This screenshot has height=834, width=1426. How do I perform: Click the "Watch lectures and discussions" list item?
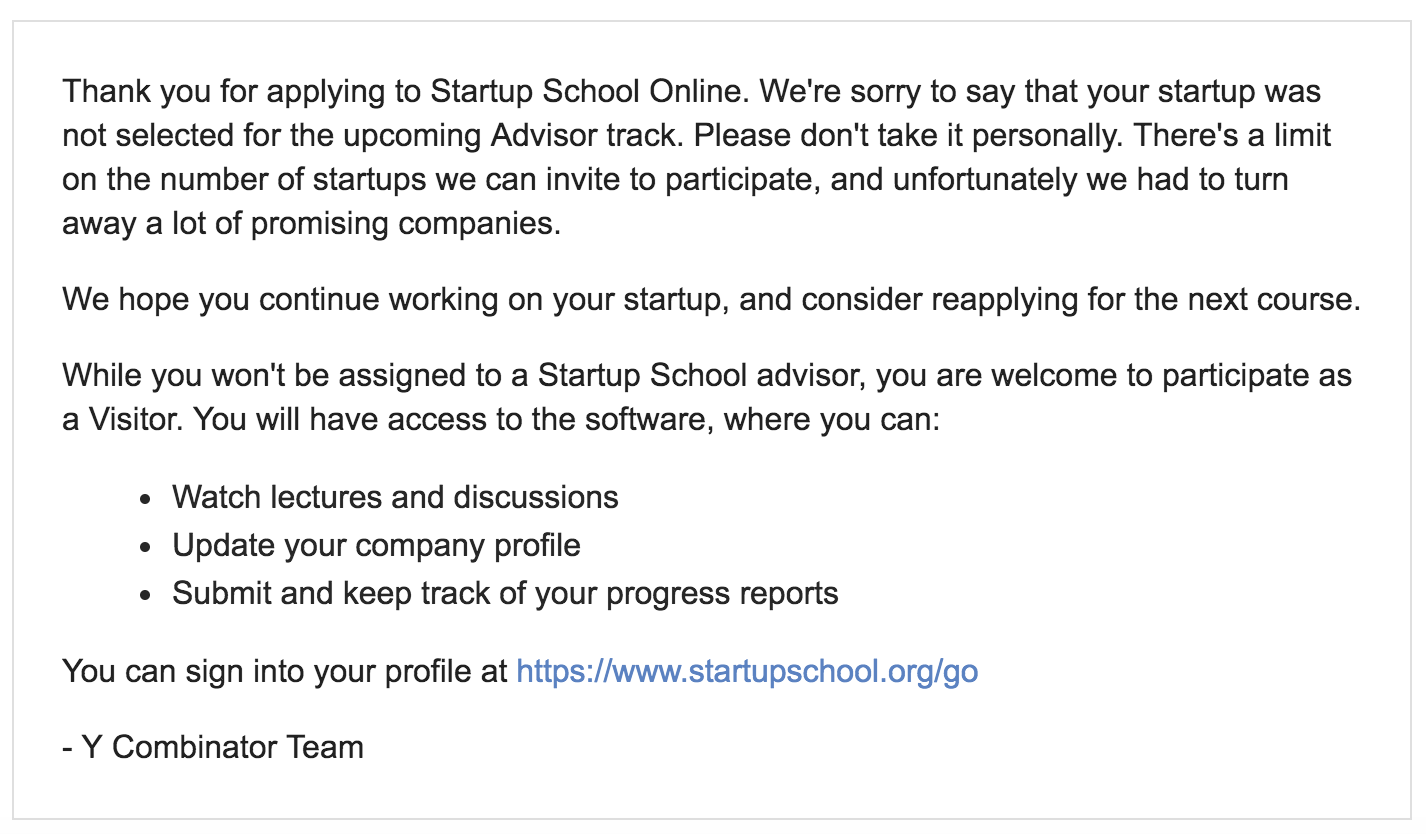(x=395, y=497)
